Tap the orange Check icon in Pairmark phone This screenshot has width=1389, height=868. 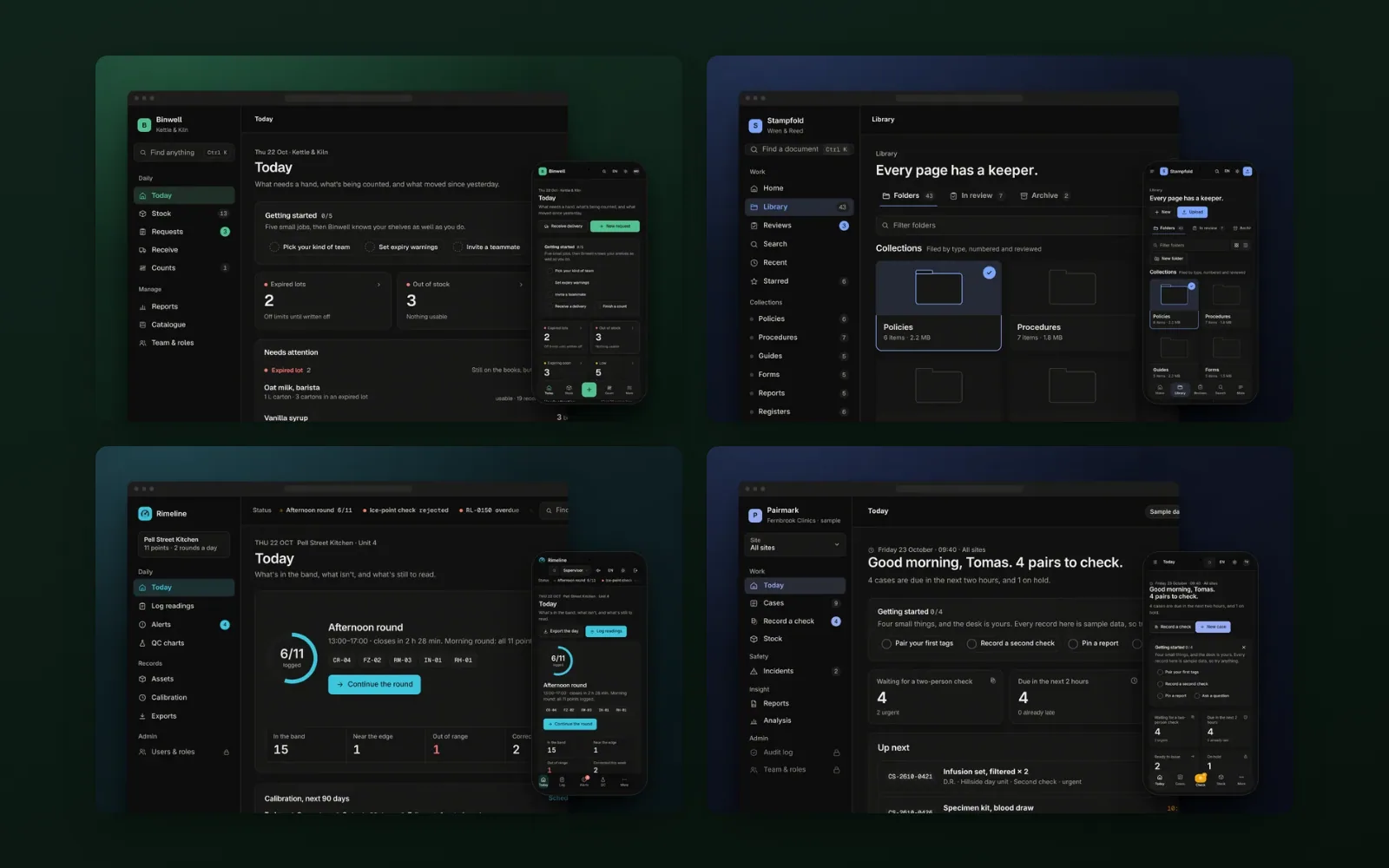[1201, 778]
